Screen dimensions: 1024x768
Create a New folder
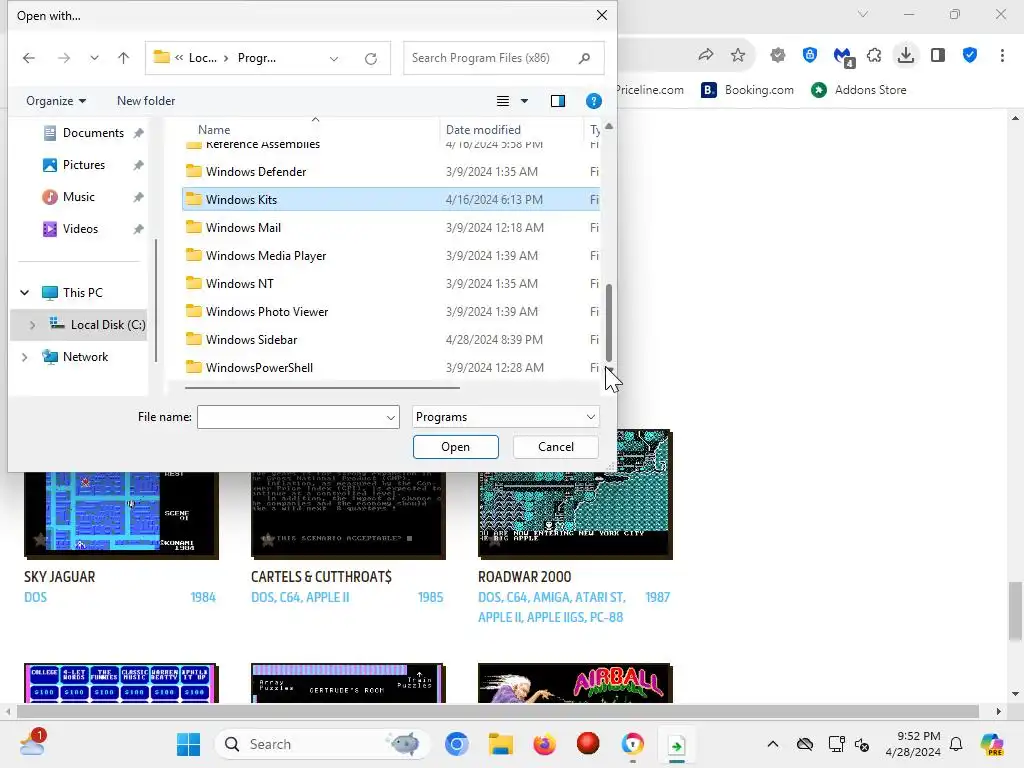(x=146, y=101)
